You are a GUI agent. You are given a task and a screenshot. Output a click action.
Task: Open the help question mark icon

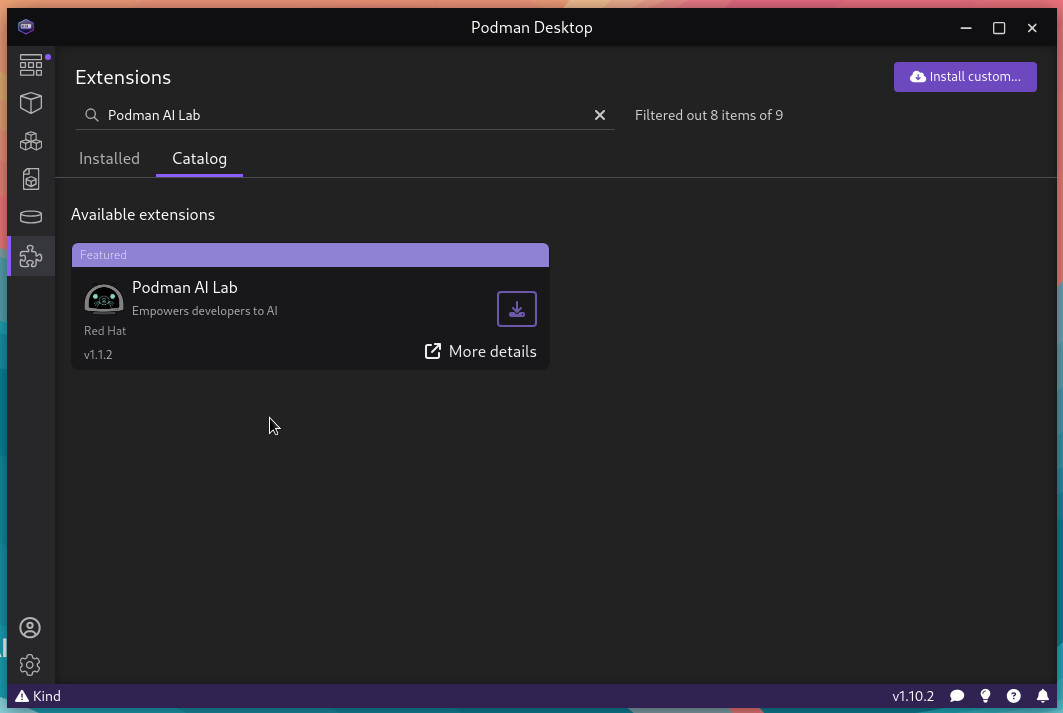(1014, 696)
